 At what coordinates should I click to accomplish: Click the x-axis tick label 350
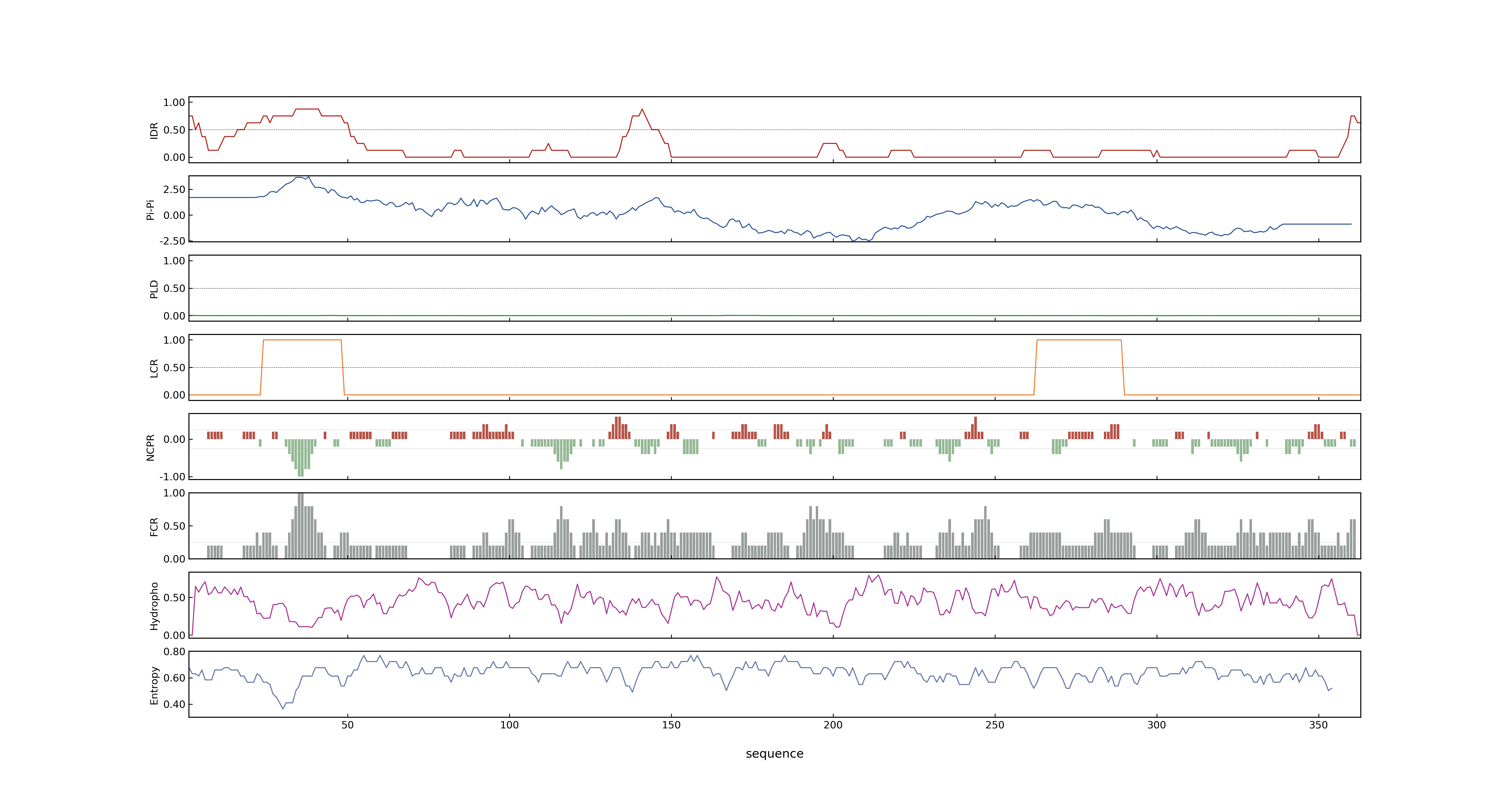(1318, 725)
